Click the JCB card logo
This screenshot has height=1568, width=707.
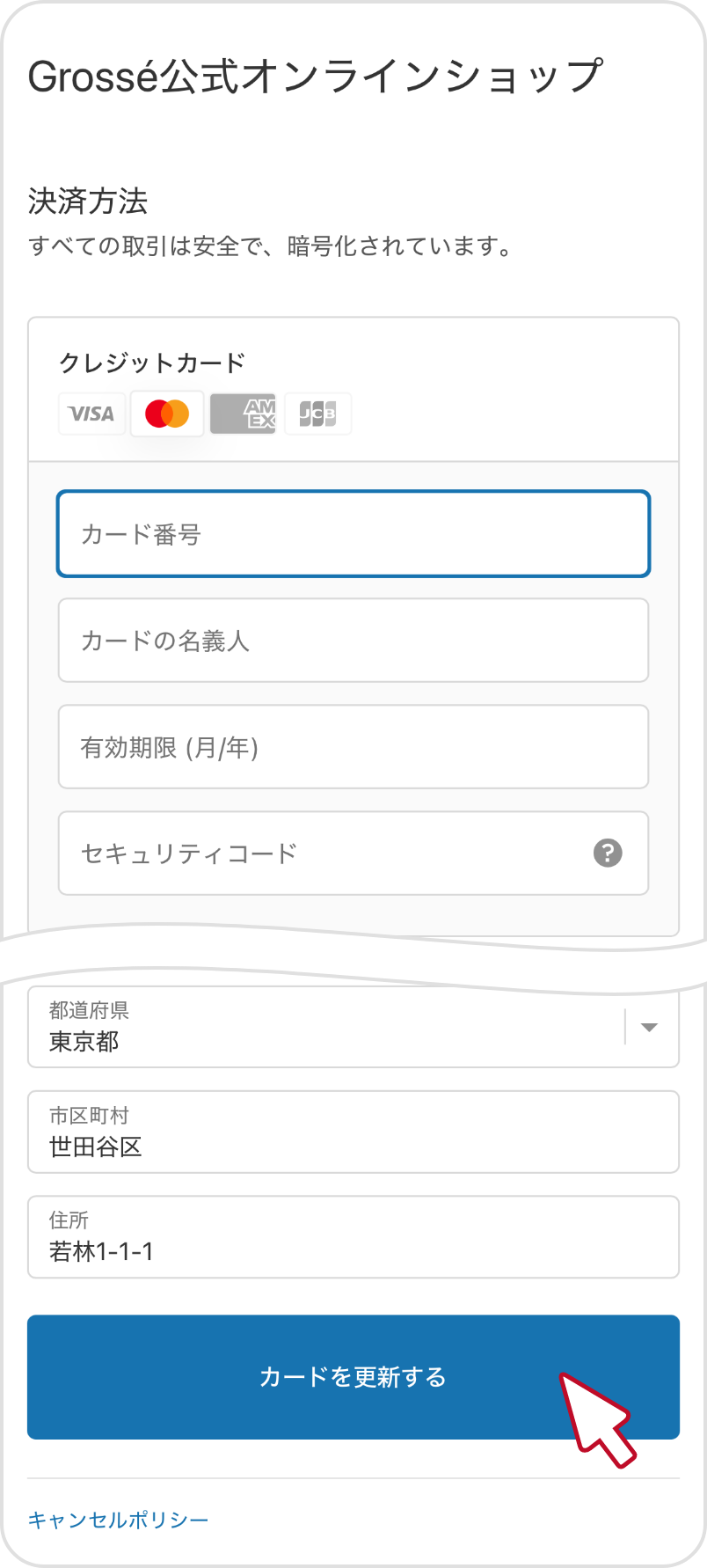(317, 414)
